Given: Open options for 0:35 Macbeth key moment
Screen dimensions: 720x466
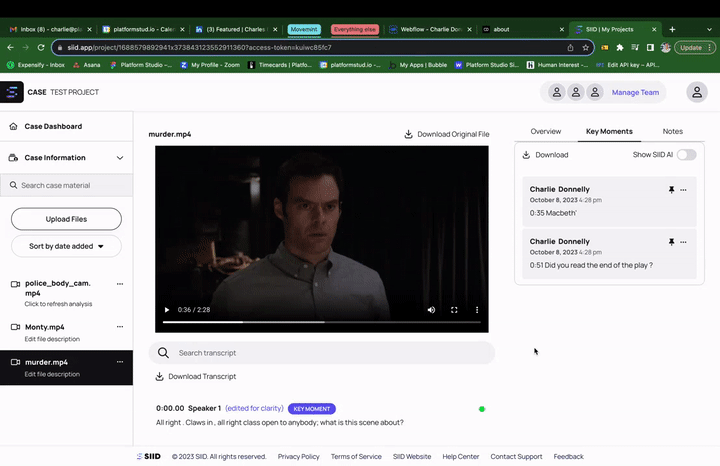Looking at the screenshot, I should pyautogui.click(x=683, y=190).
